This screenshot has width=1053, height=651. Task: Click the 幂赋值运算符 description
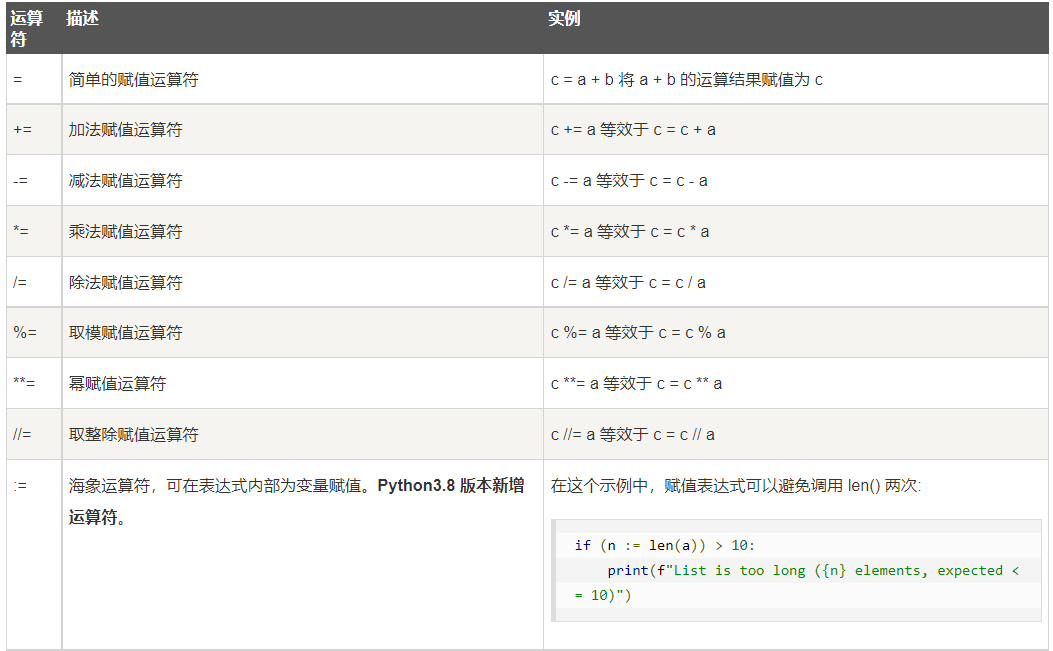(117, 384)
